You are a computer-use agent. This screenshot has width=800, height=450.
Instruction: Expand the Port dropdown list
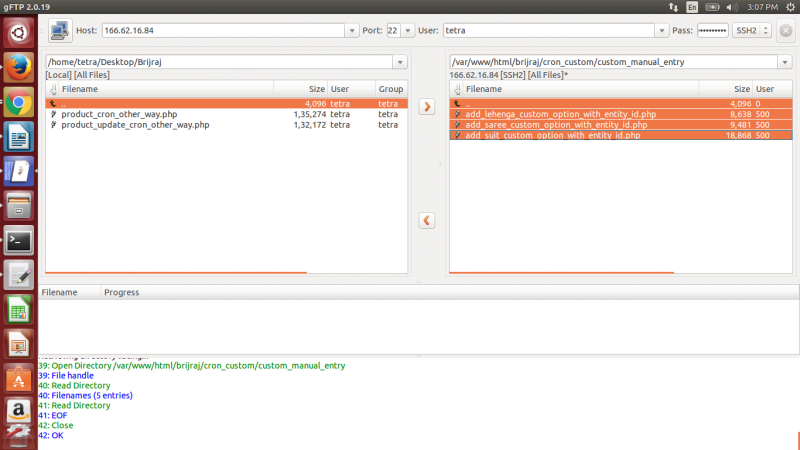(x=407, y=31)
